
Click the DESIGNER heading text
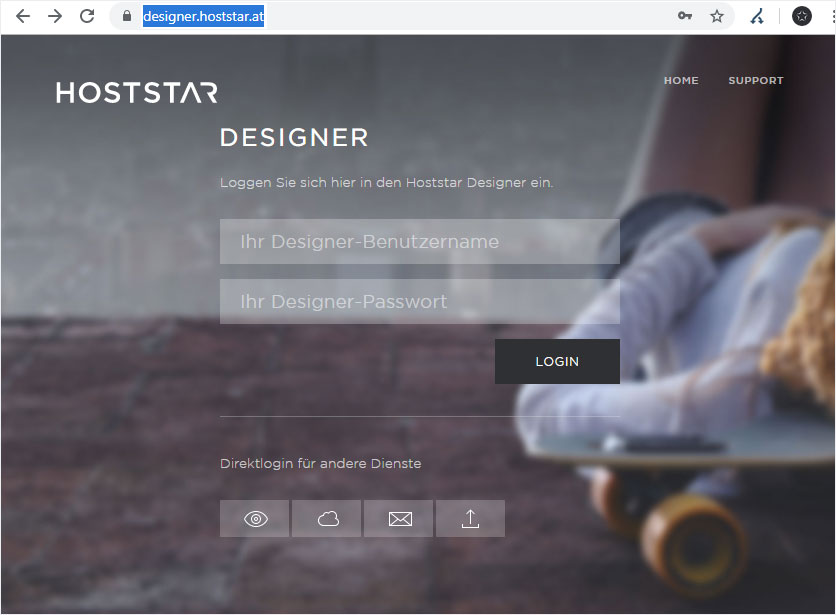click(x=294, y=138)
